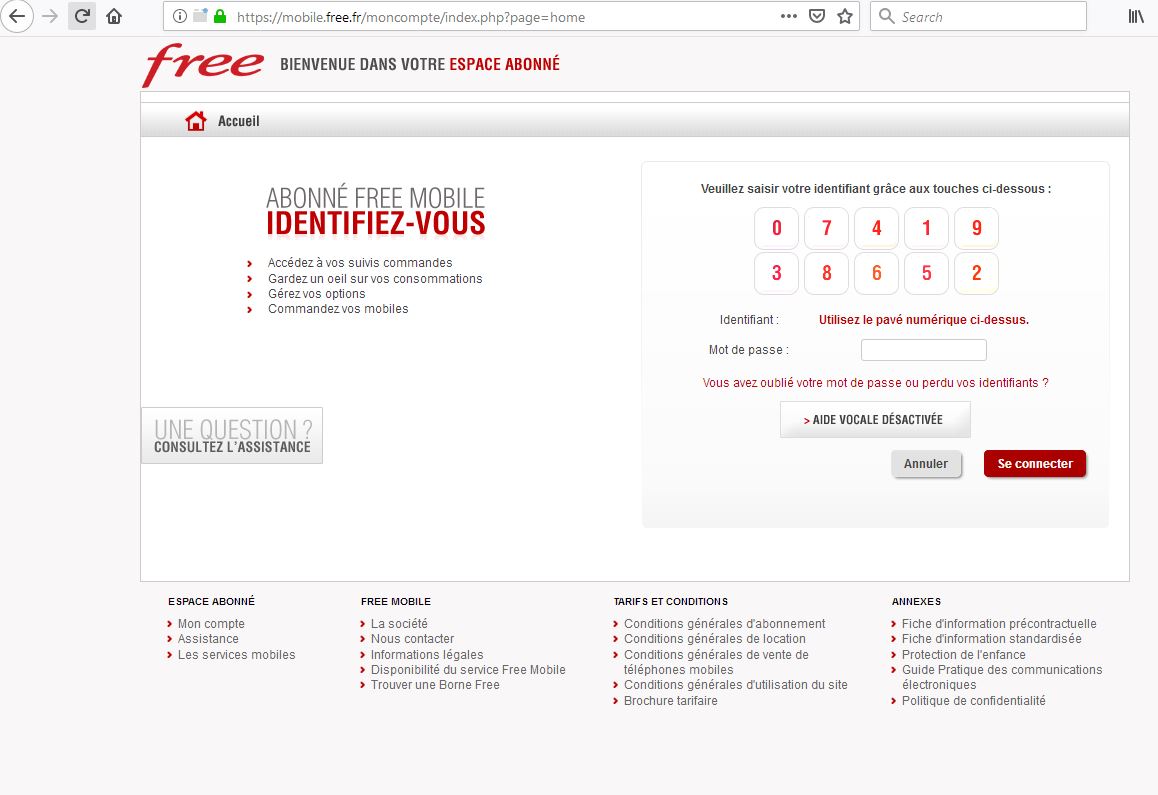Select keypad digit 9
Viewport: 1158px width, 795px height.
click(x=976, y=228)
